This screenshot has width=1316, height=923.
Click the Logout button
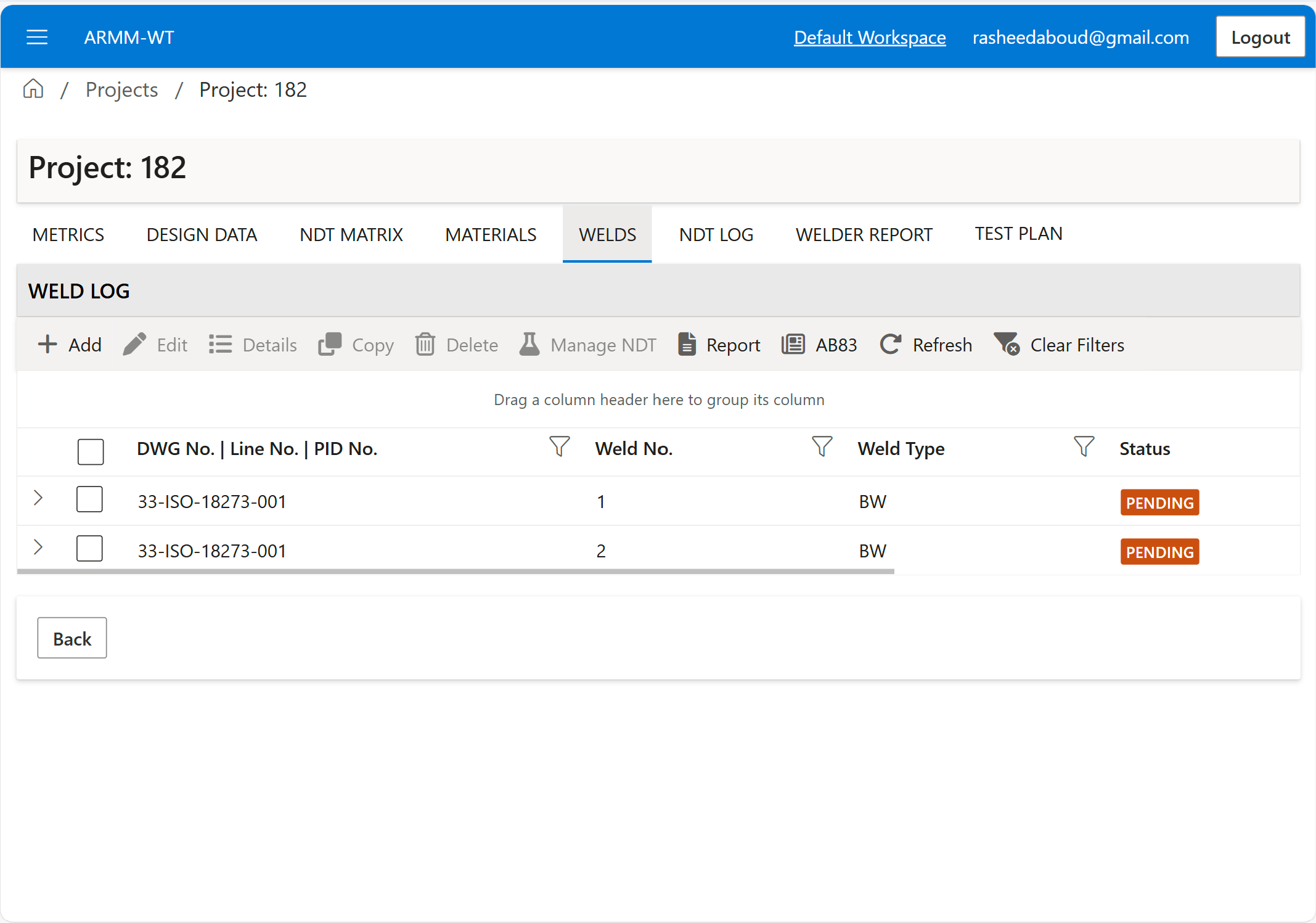coord(1261,37)
